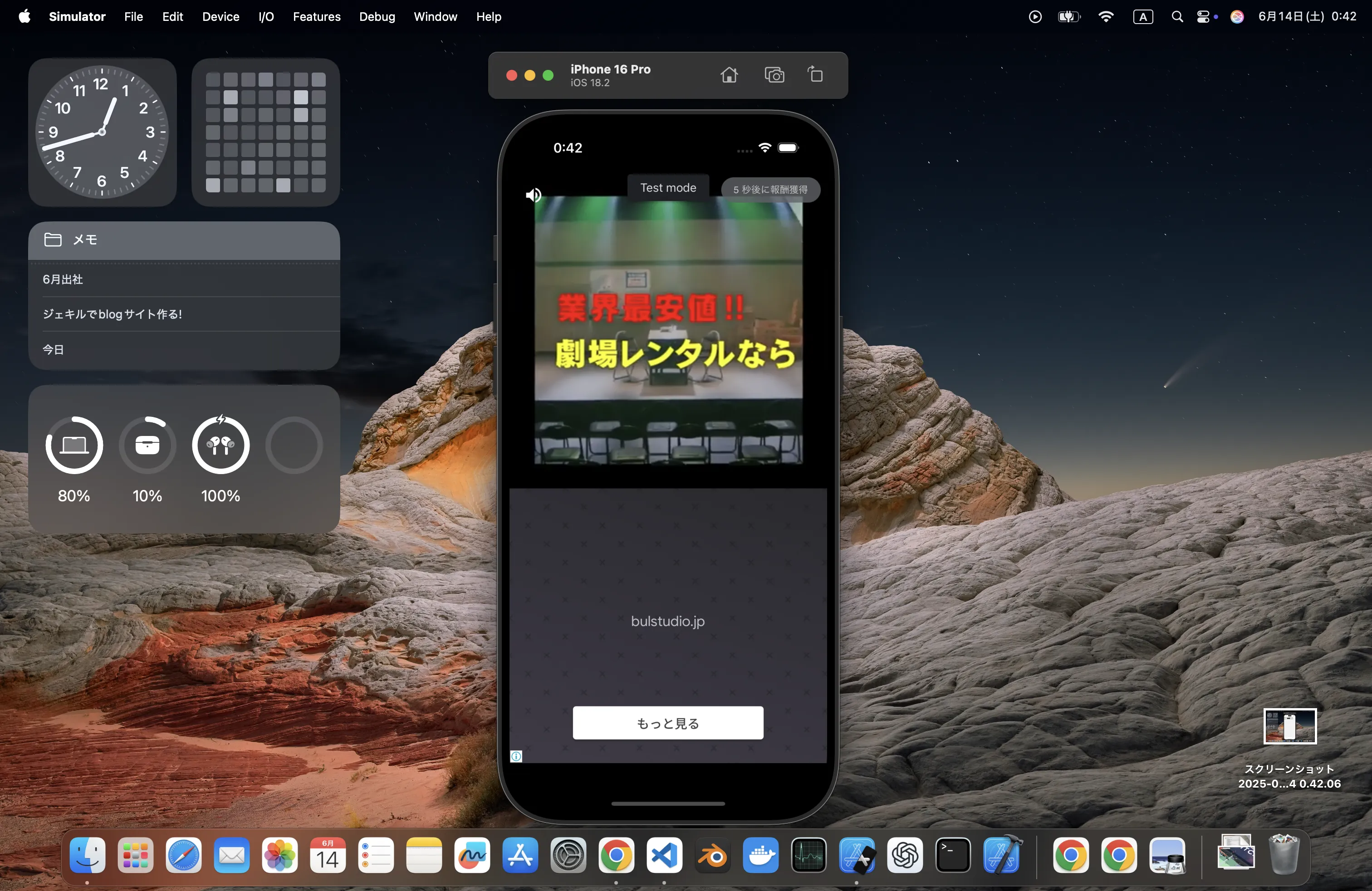Screen dimensions: 1372x891
Task: Open Docker from the dock
Action: pos(760,855)
